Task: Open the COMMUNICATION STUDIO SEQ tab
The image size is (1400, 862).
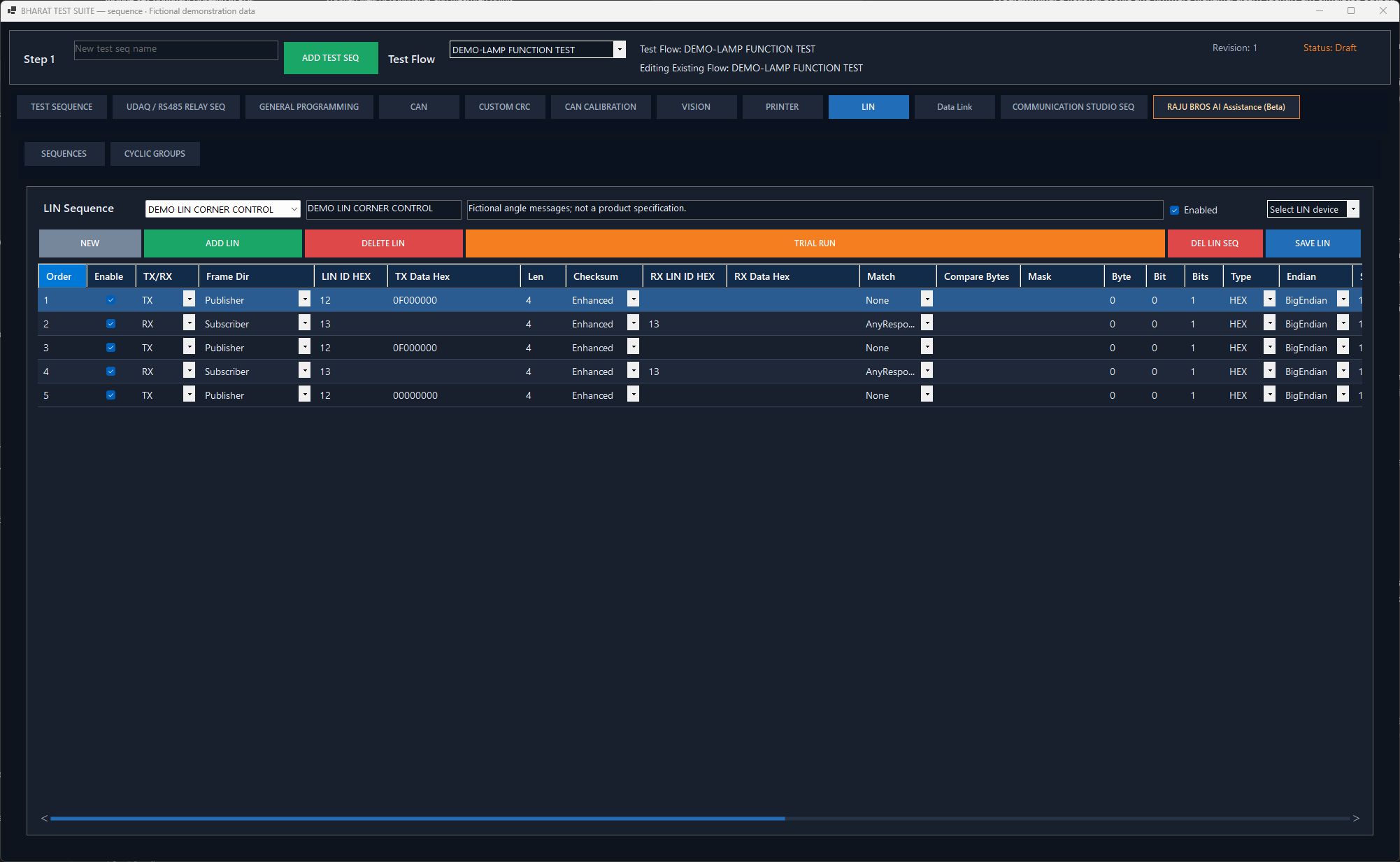Action: [1073, 107]
